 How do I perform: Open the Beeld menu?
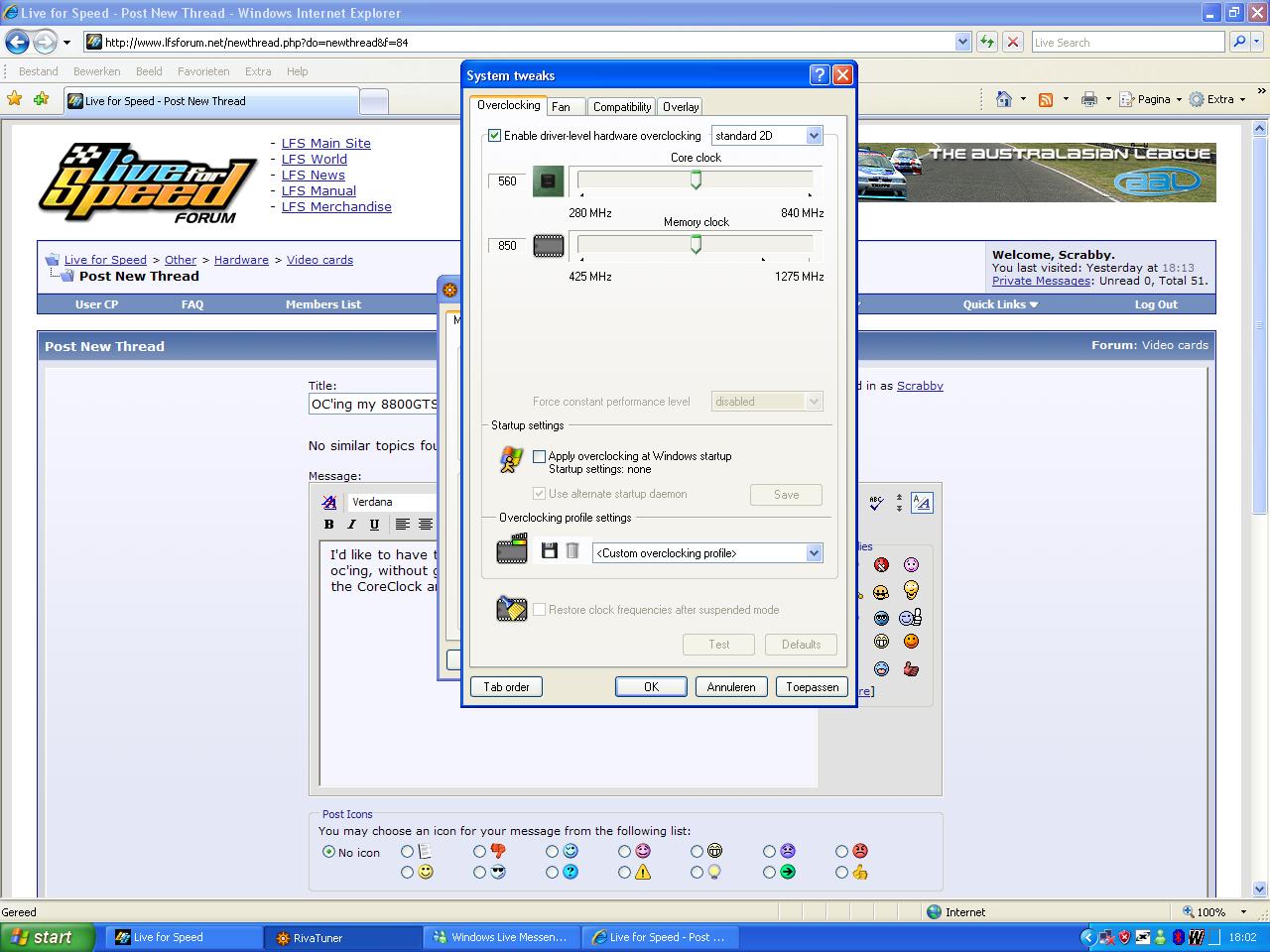[149, 71]
